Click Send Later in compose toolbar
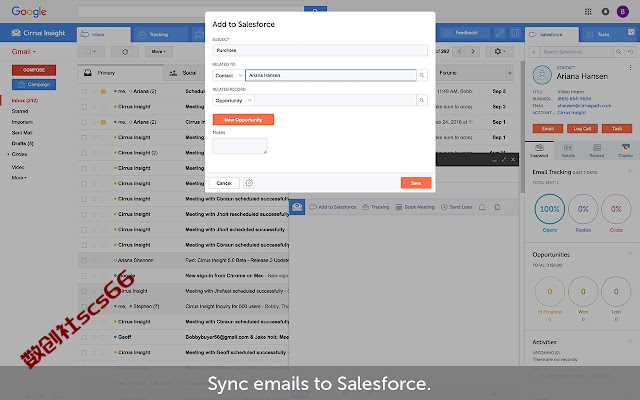The height and width of the screenshot is (400, 640). coord(457,207)
